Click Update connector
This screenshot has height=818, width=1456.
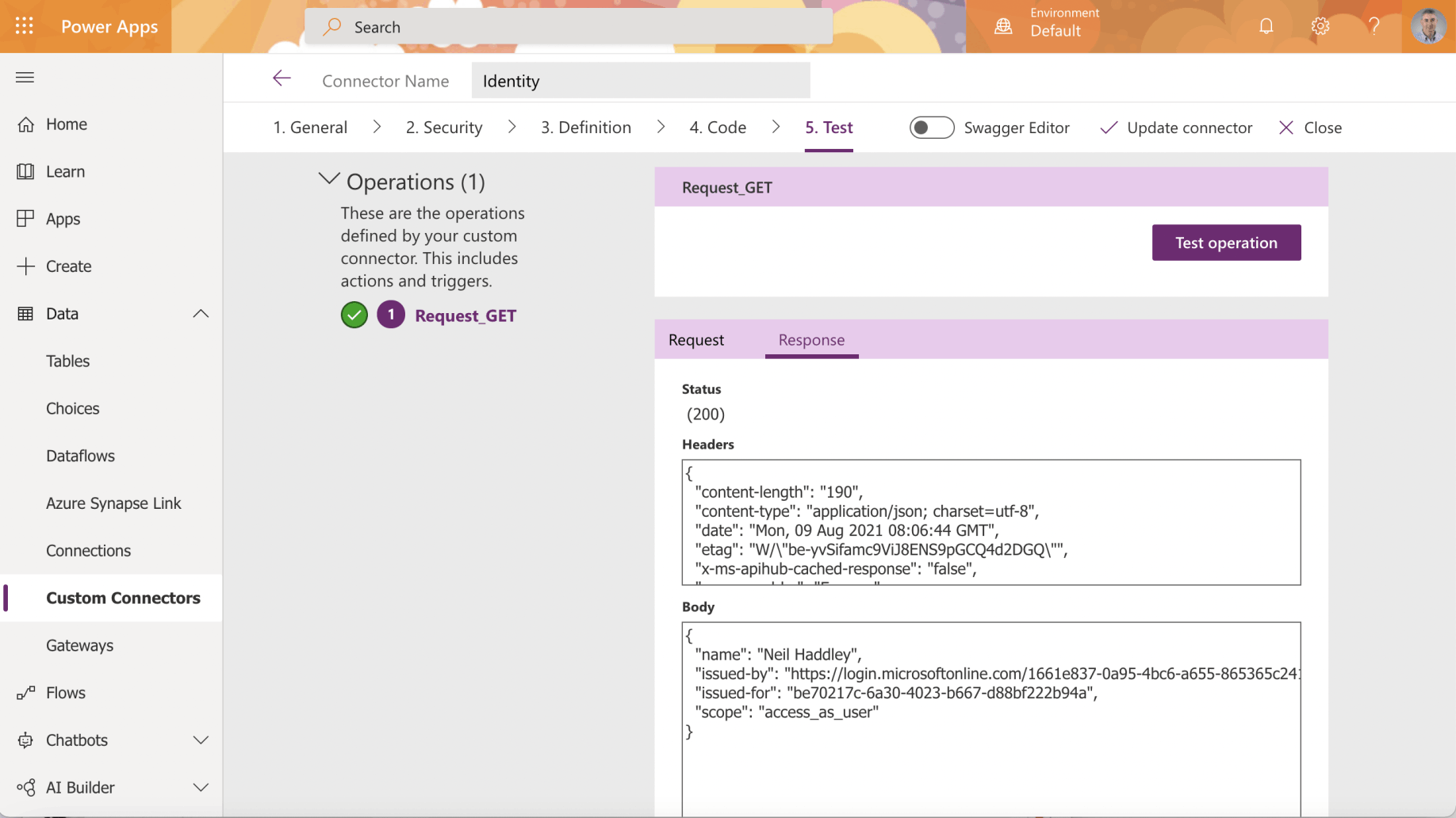[1176, 128]
